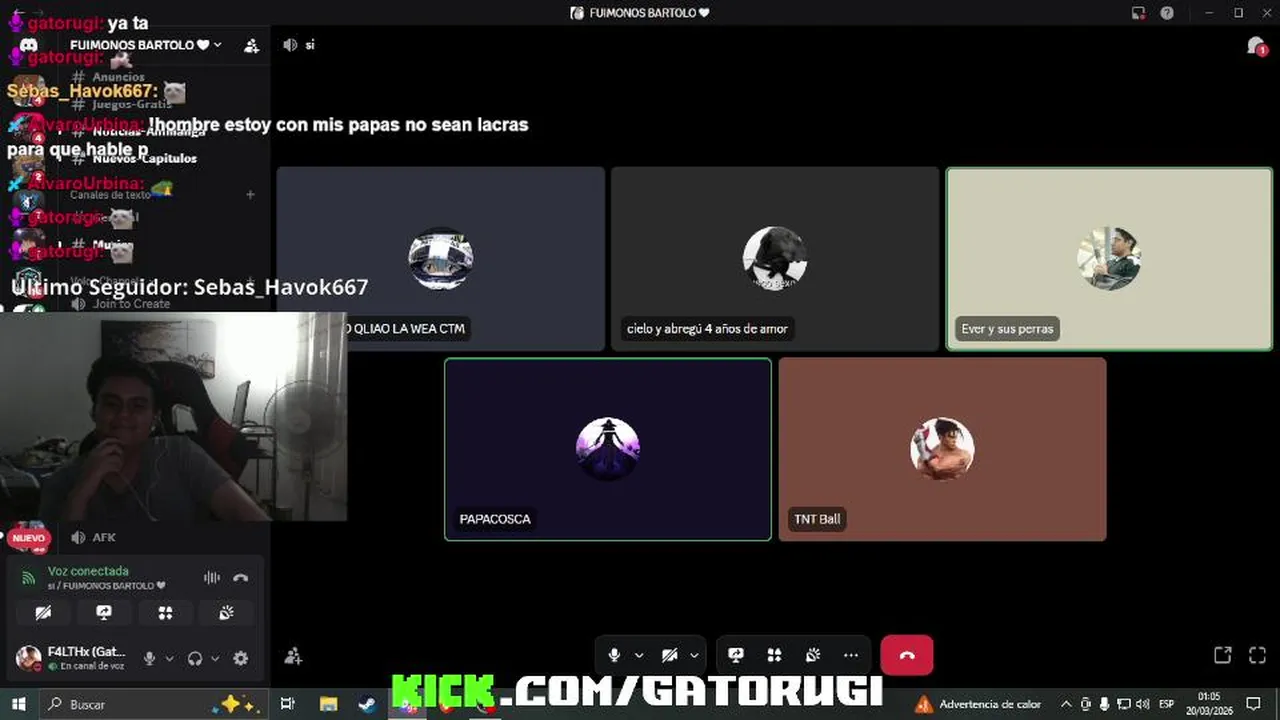Open Discord inbox icon in title bar
This screenshot has height=720, width=1280.
click(x=1138, y=13)
